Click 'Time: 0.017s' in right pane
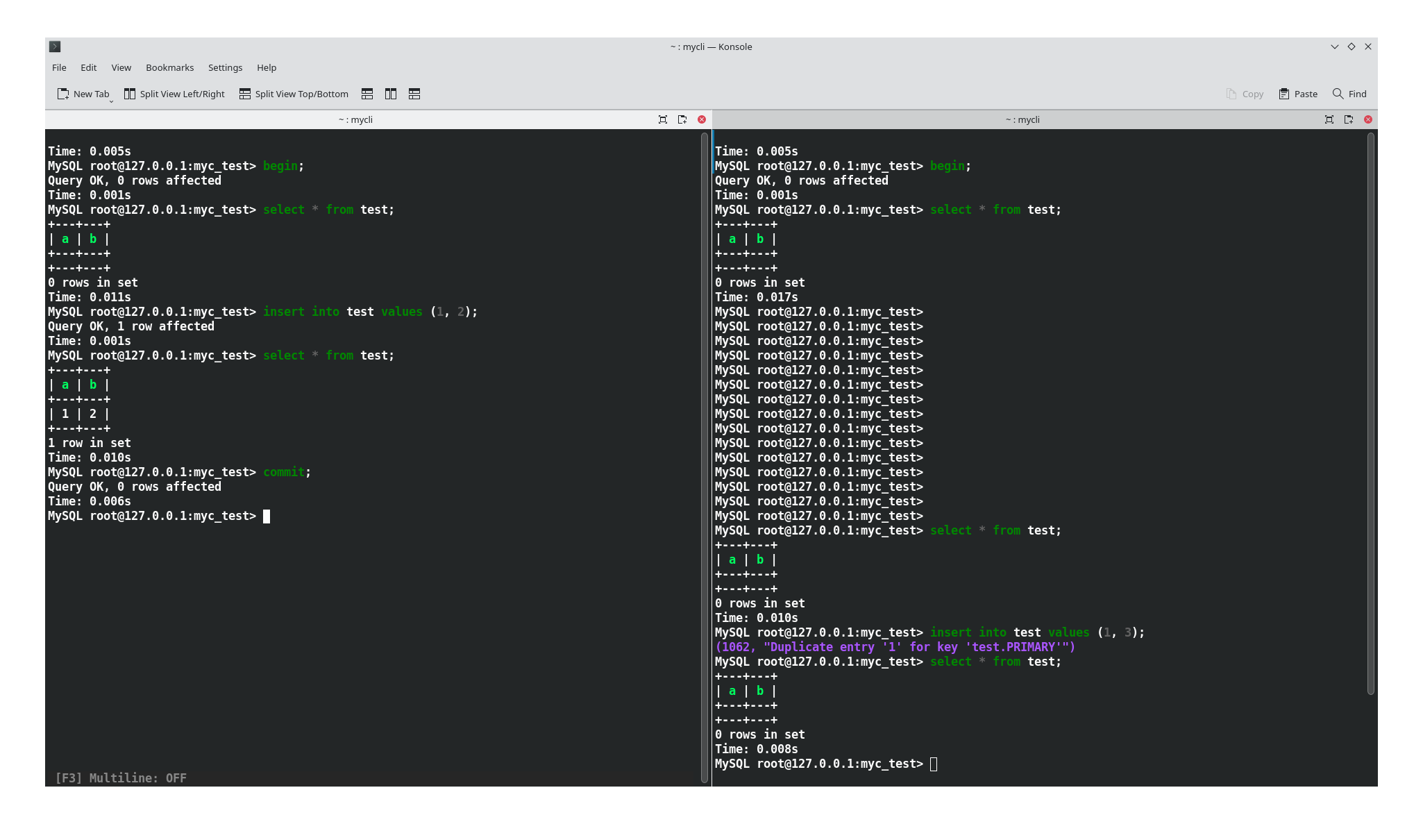 [x=757, y=297]
